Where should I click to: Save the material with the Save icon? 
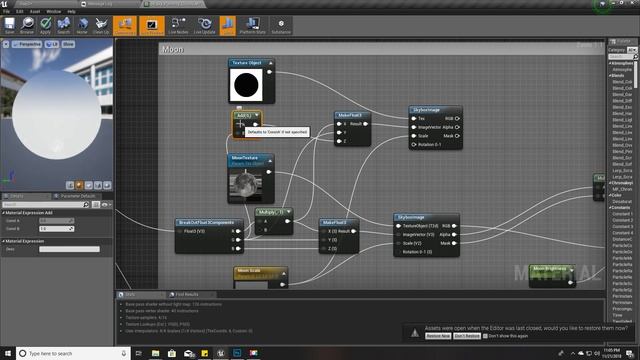9,25
